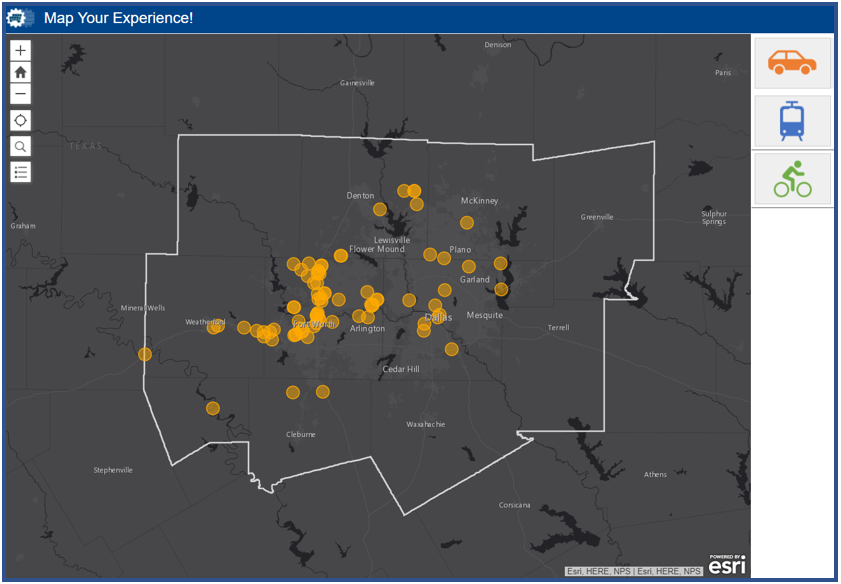Click the Greenville label on the map
This screenshot has height=584, width=841.
click(x=597, y=217)
